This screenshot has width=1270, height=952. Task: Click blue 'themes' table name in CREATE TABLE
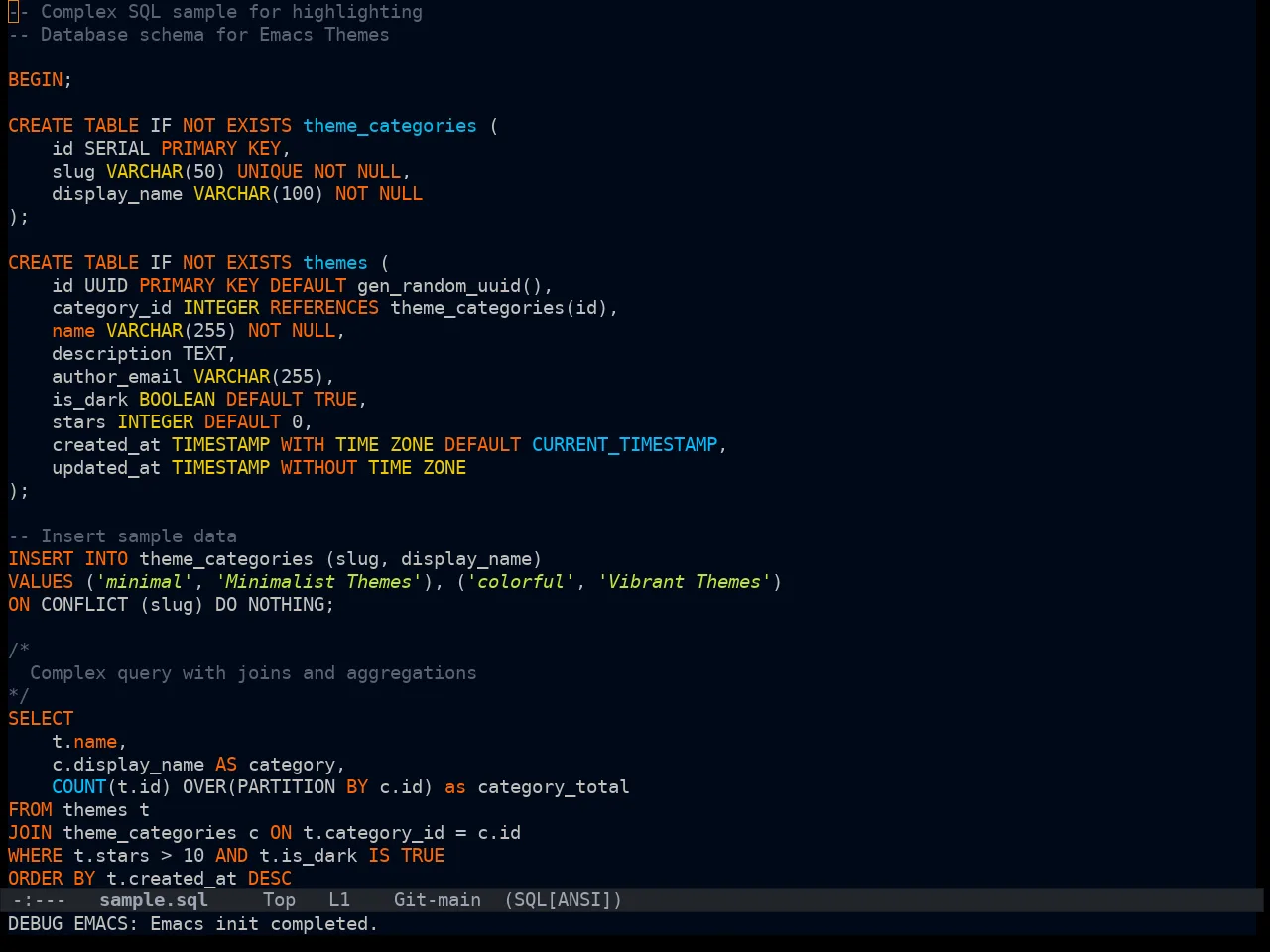pyautogui.click(x=335, y=263)
